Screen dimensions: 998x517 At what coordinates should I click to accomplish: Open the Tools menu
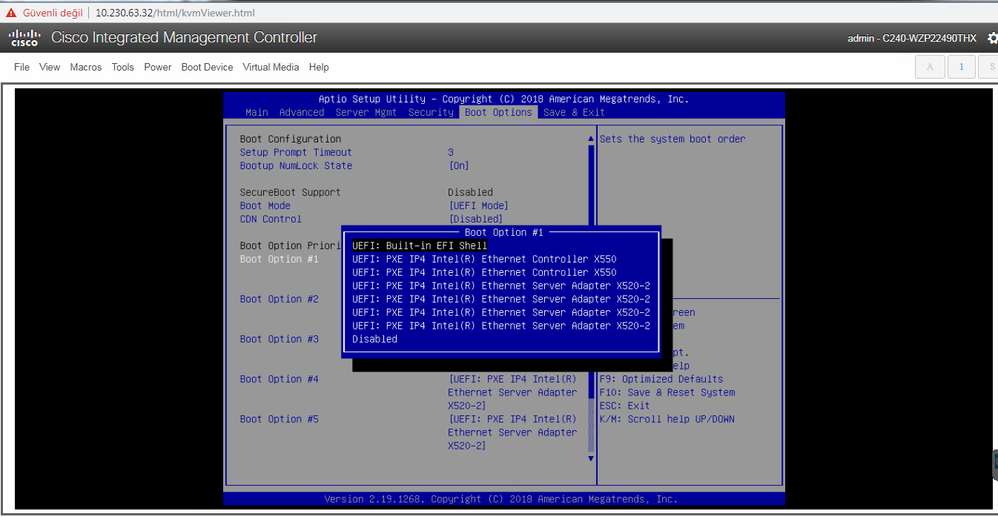coord(123,67)
